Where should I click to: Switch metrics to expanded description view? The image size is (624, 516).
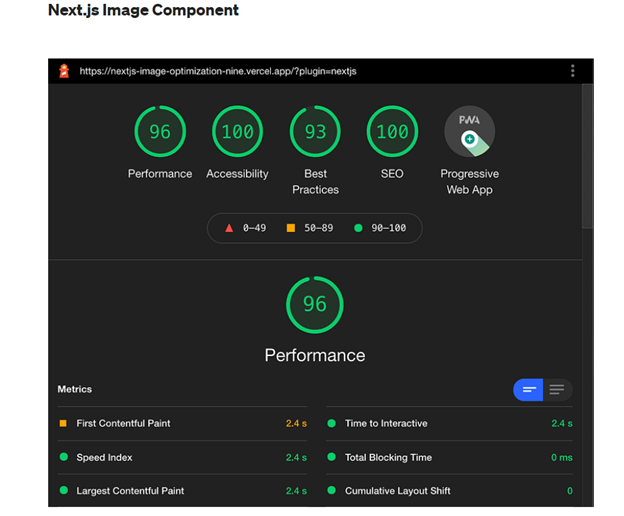click(557, 389)
